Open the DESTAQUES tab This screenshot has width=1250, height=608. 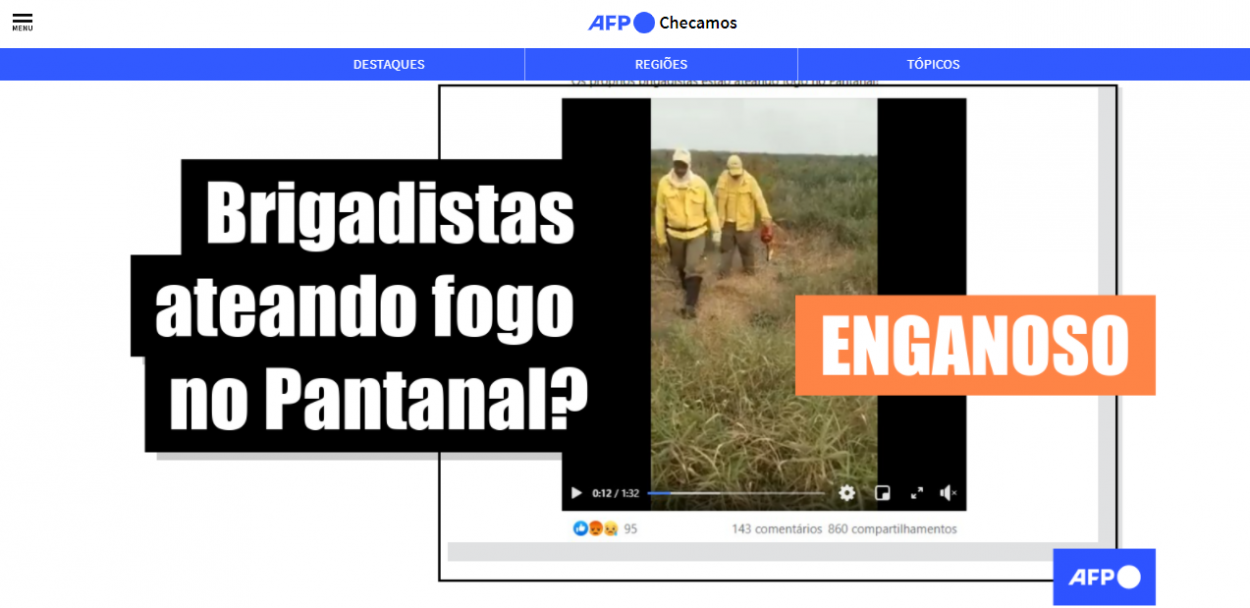(x=388, y=64)
